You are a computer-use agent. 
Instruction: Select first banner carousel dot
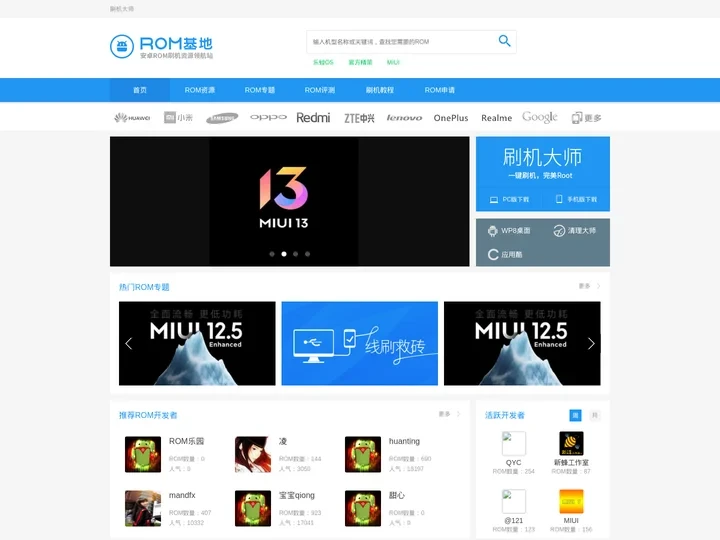pos(272,254)
